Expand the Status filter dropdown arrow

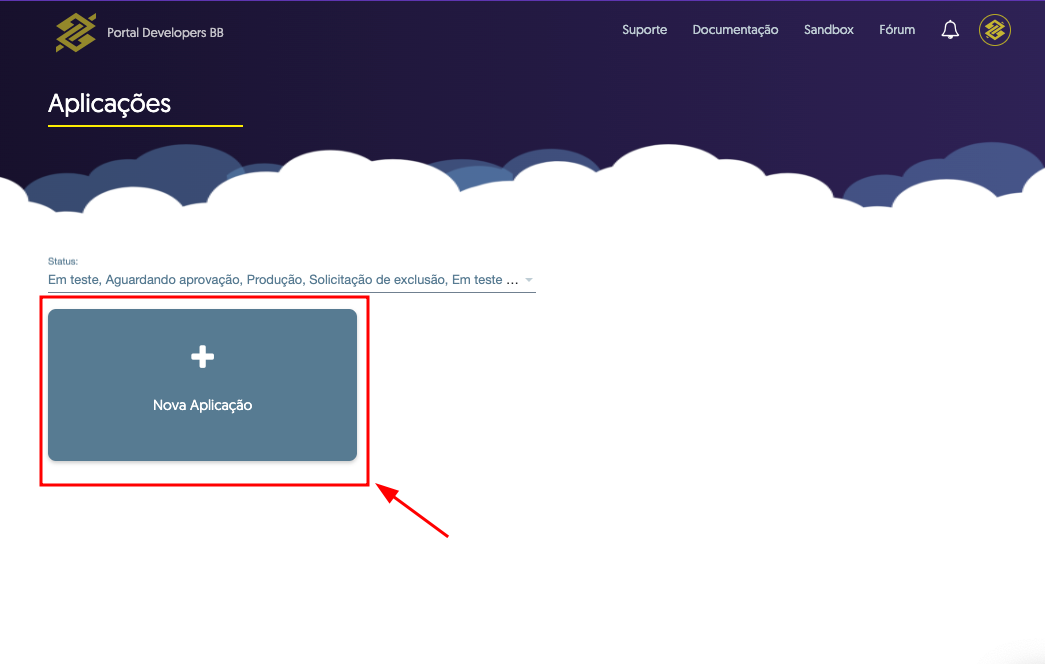point(529,281)
